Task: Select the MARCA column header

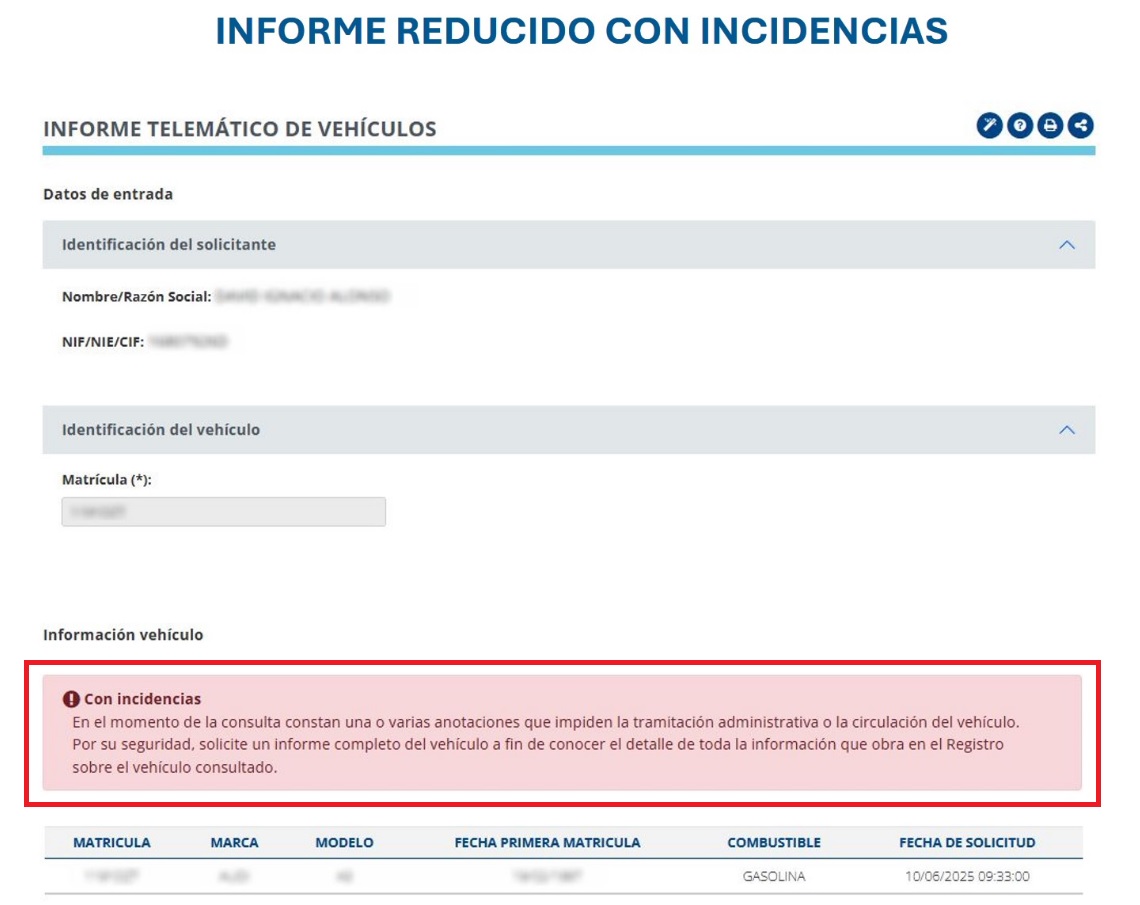Action: click(x=234, y=843)
